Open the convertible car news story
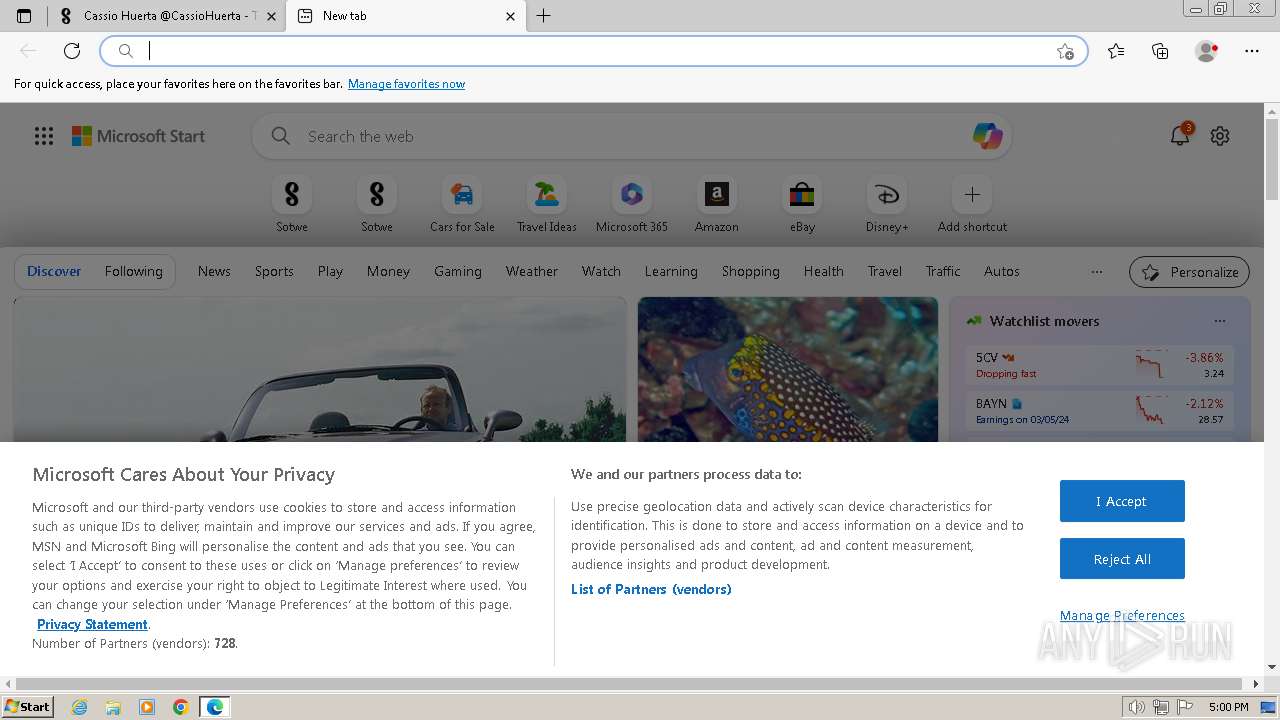This screenshot has width=1280, height=720. click(320, 369)
